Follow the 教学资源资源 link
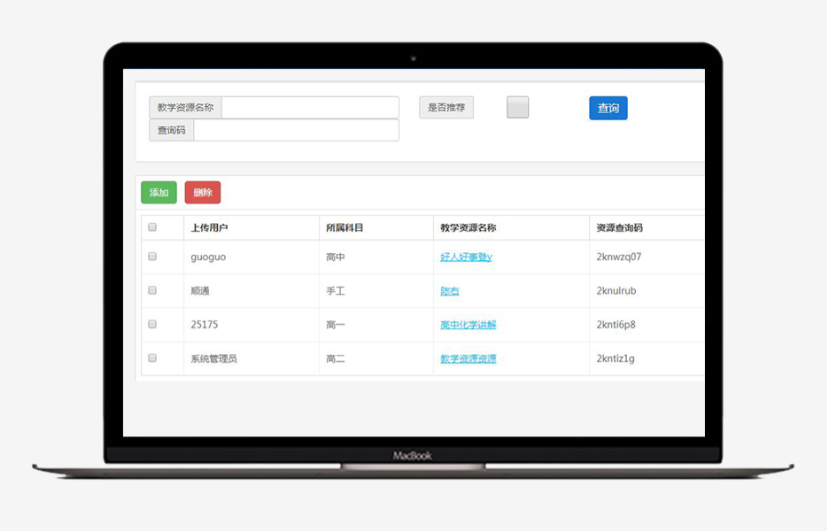 pyautogui.click(x=468, y=358)
